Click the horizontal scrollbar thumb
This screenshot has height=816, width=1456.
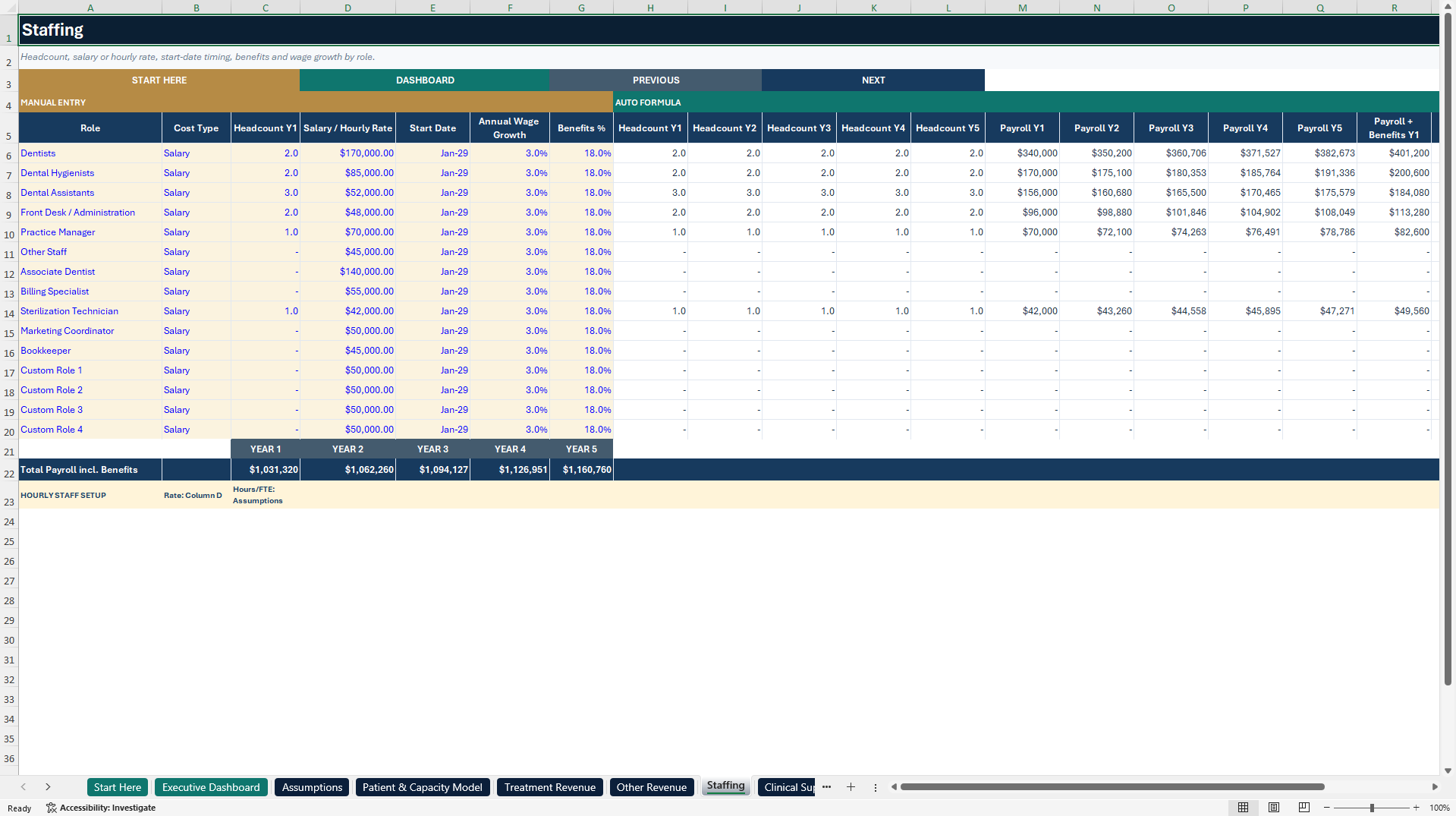coord(1112,787)
